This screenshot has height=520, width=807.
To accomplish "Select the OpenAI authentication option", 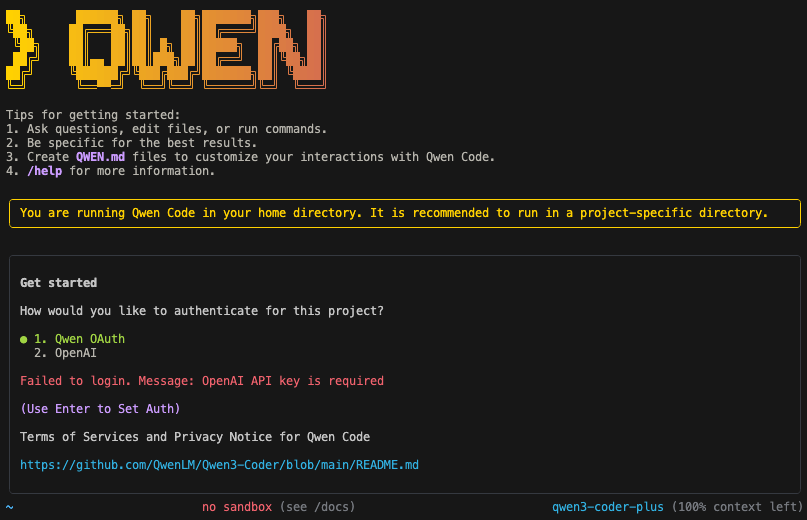I will [65, 353].
